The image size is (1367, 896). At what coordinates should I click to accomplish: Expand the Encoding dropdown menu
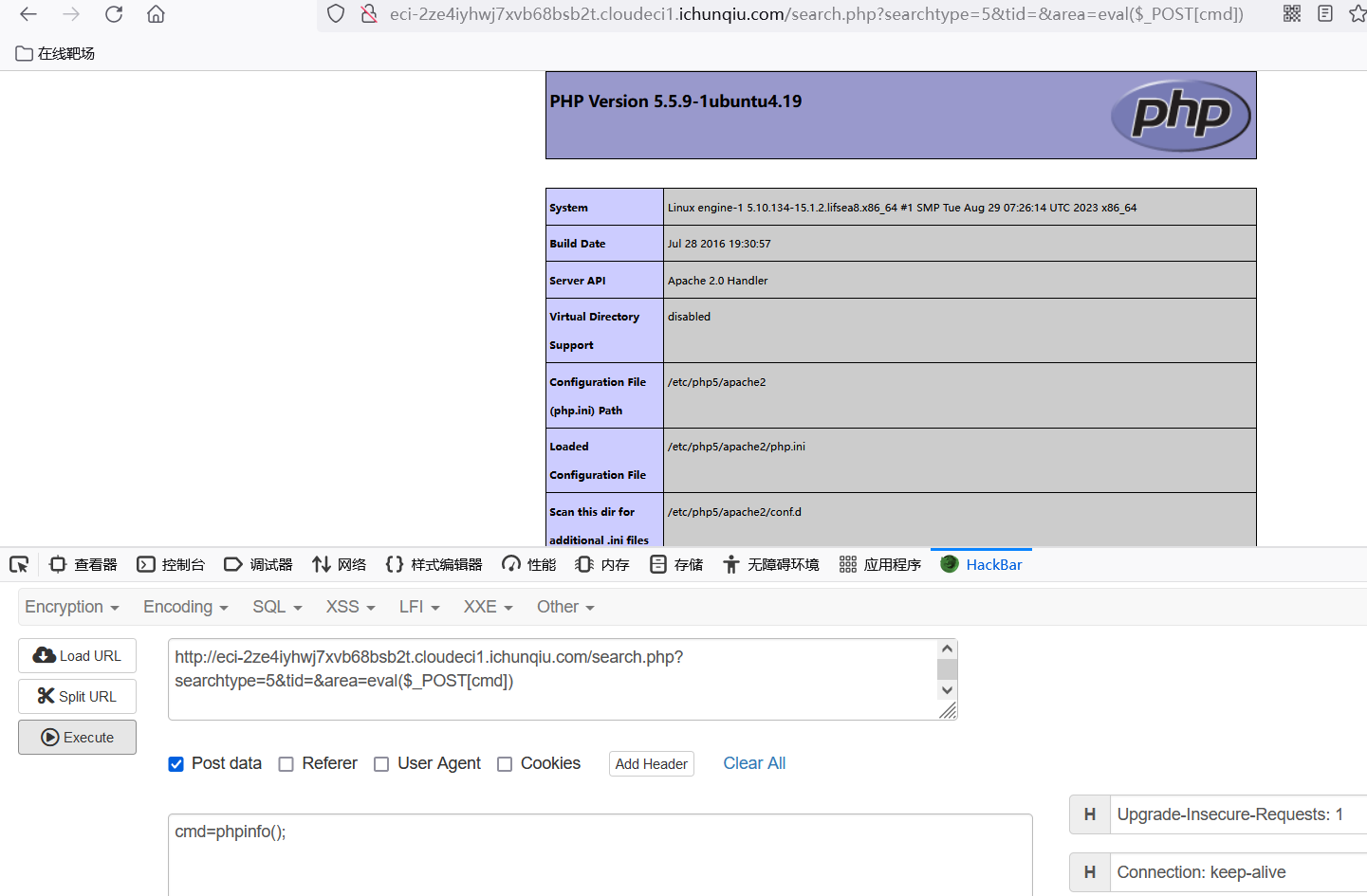(186, 607)
